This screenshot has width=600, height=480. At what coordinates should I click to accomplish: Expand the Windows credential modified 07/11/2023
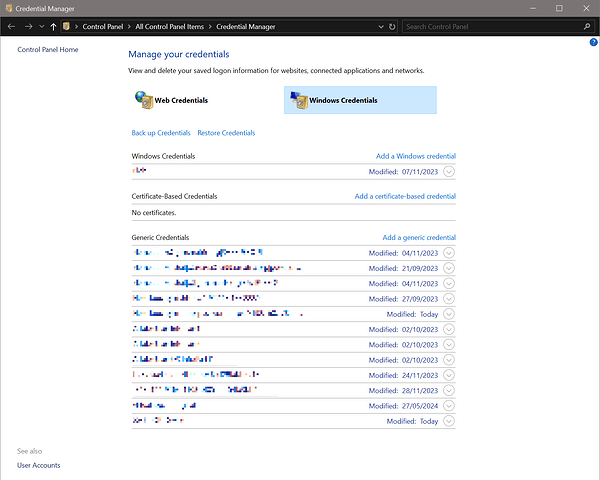pos(449,171)
